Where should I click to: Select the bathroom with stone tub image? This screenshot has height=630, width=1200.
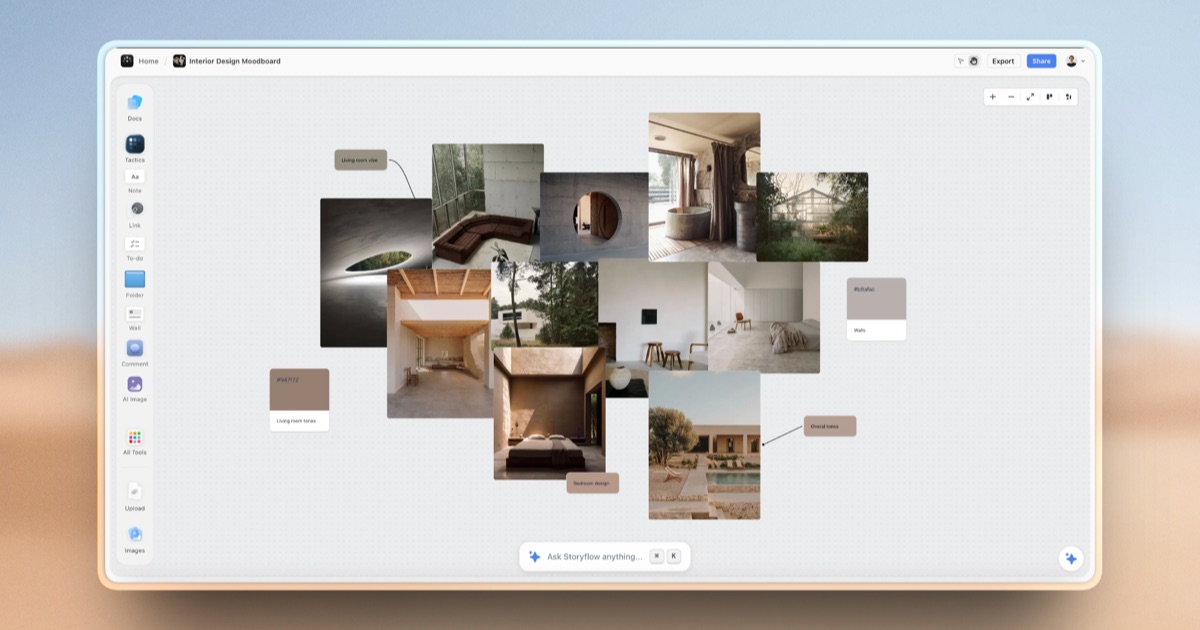pyautogui.click(x=704, y=186)
